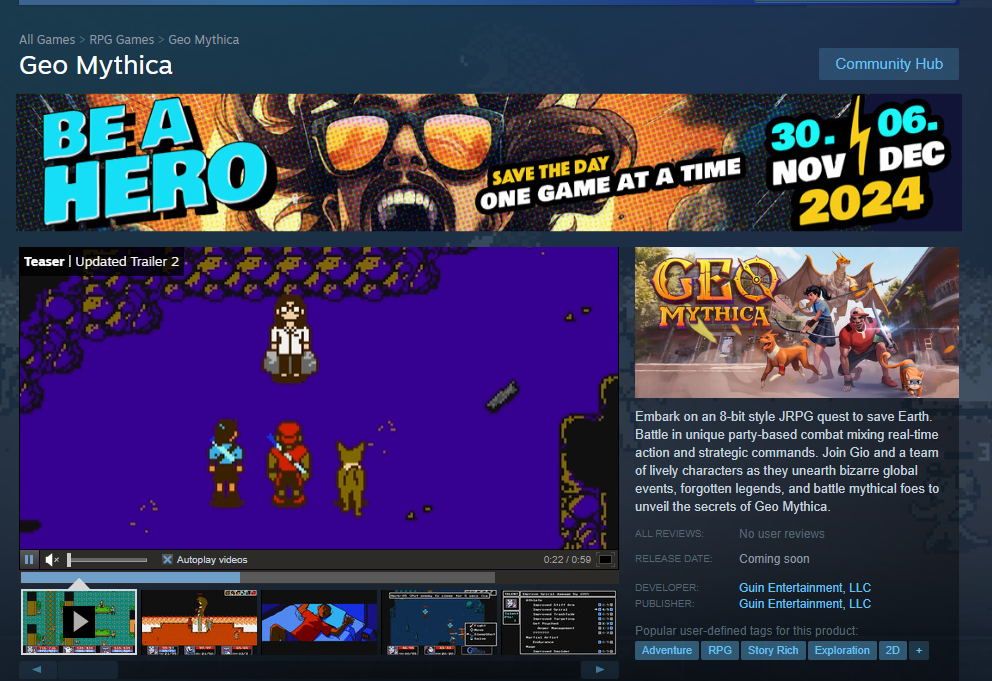Open publisher Guin Entertainment, LLC link
Screen dimensions: 992x681
pos(805,604)
